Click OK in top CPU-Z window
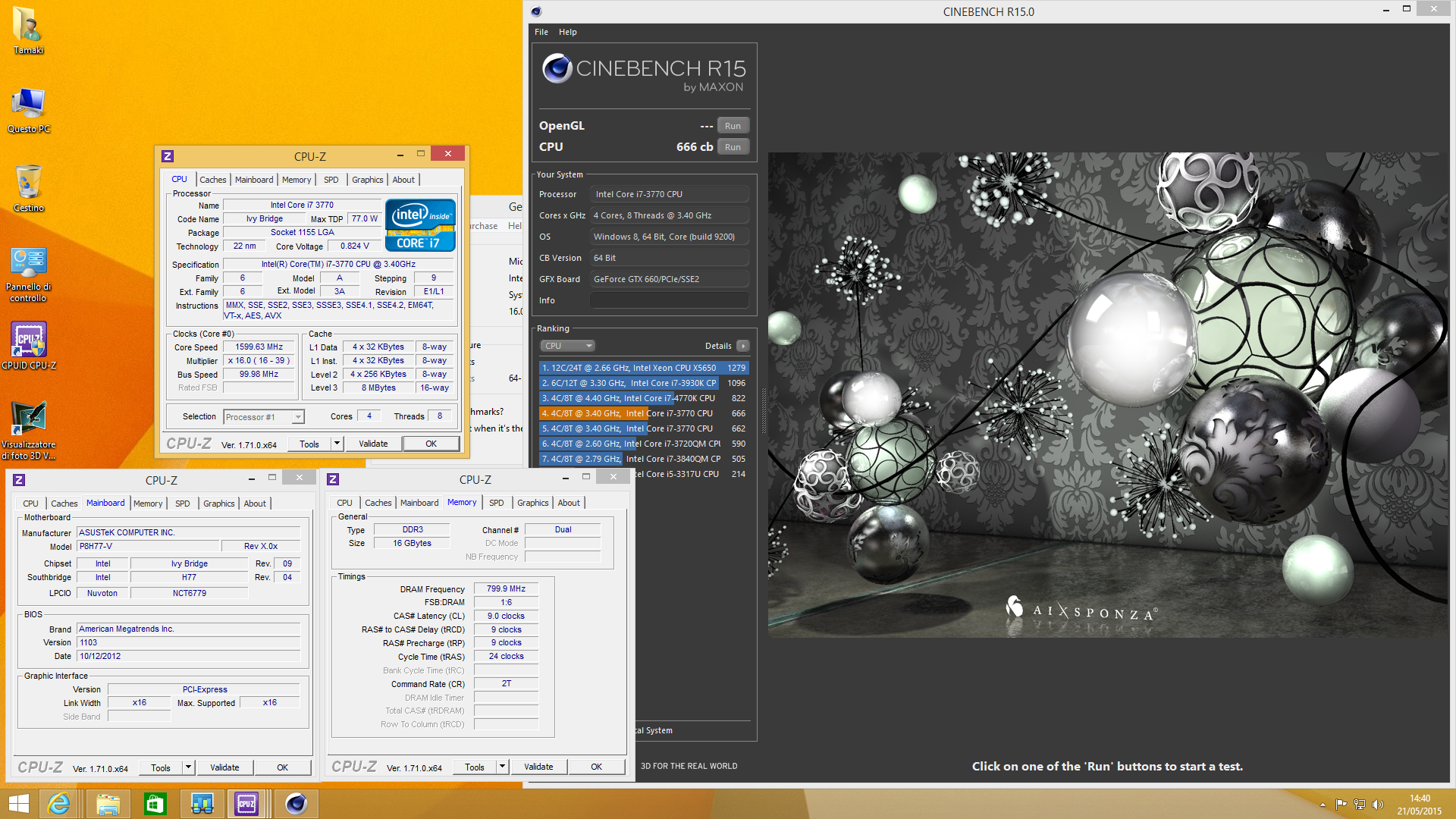This screenshot has height=819, width=1456. click(431, 444)
